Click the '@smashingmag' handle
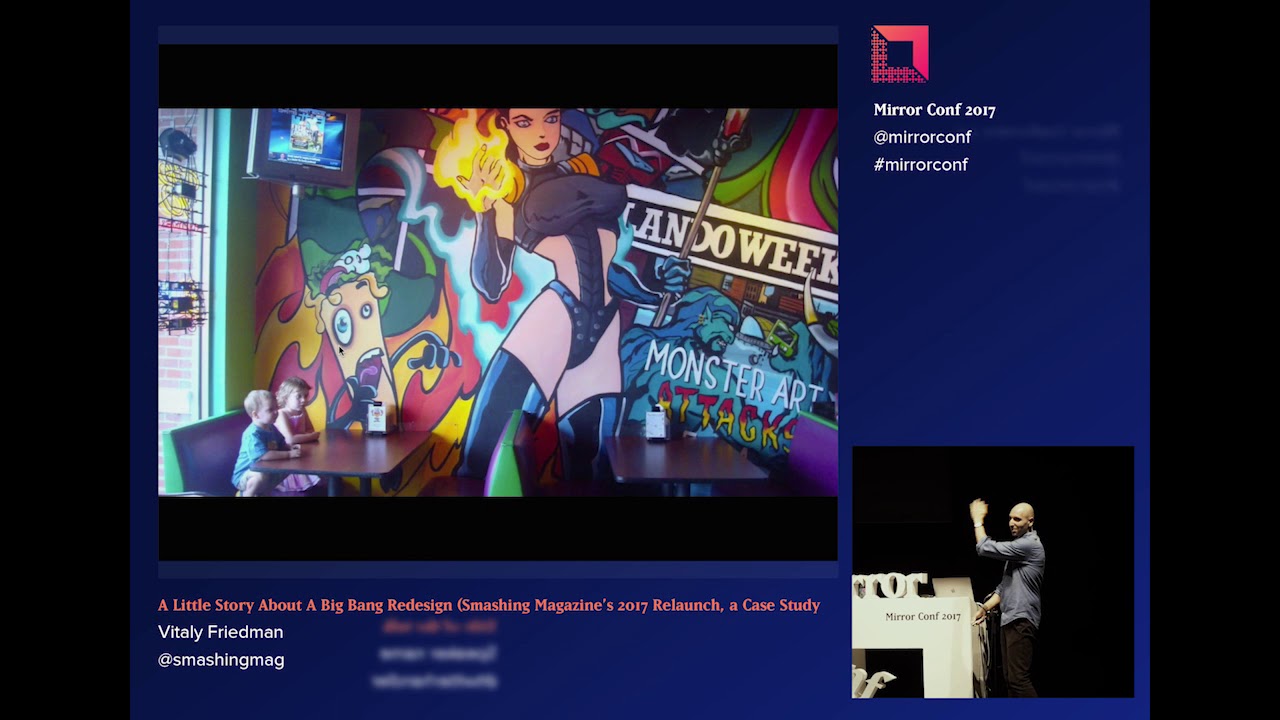 [221, 660]
